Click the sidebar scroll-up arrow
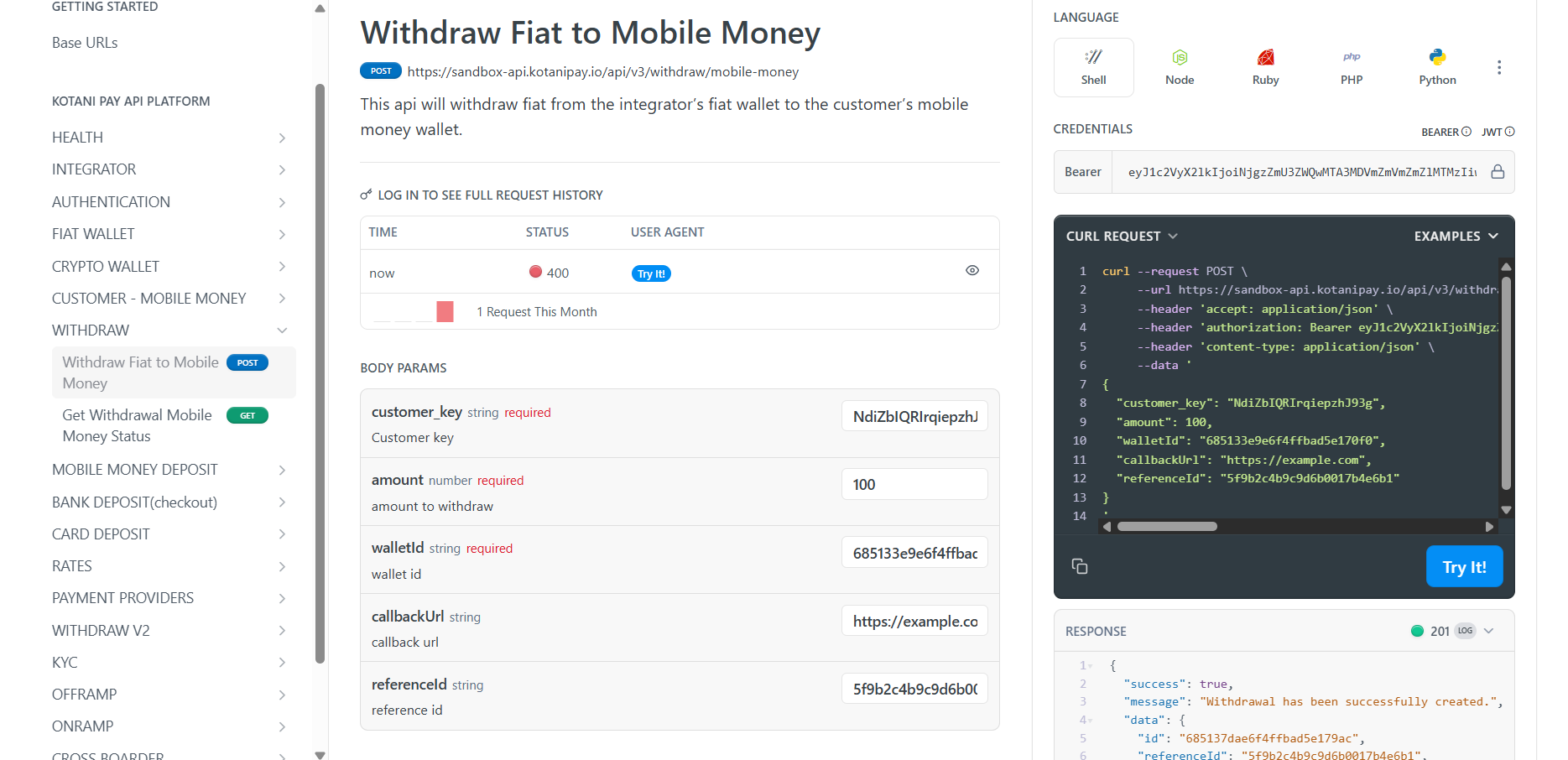 point(320,8)
